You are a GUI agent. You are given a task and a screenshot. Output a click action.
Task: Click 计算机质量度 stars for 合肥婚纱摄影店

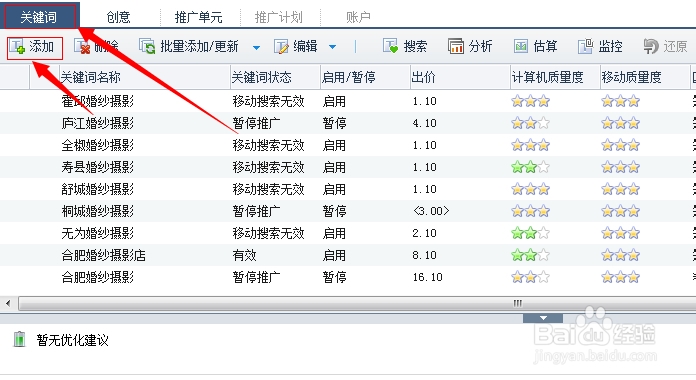(x=530, y=255)
